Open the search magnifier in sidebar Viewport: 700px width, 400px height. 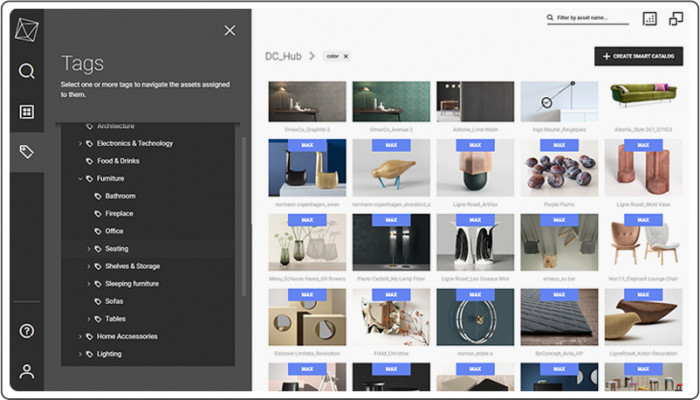point(27,71)
